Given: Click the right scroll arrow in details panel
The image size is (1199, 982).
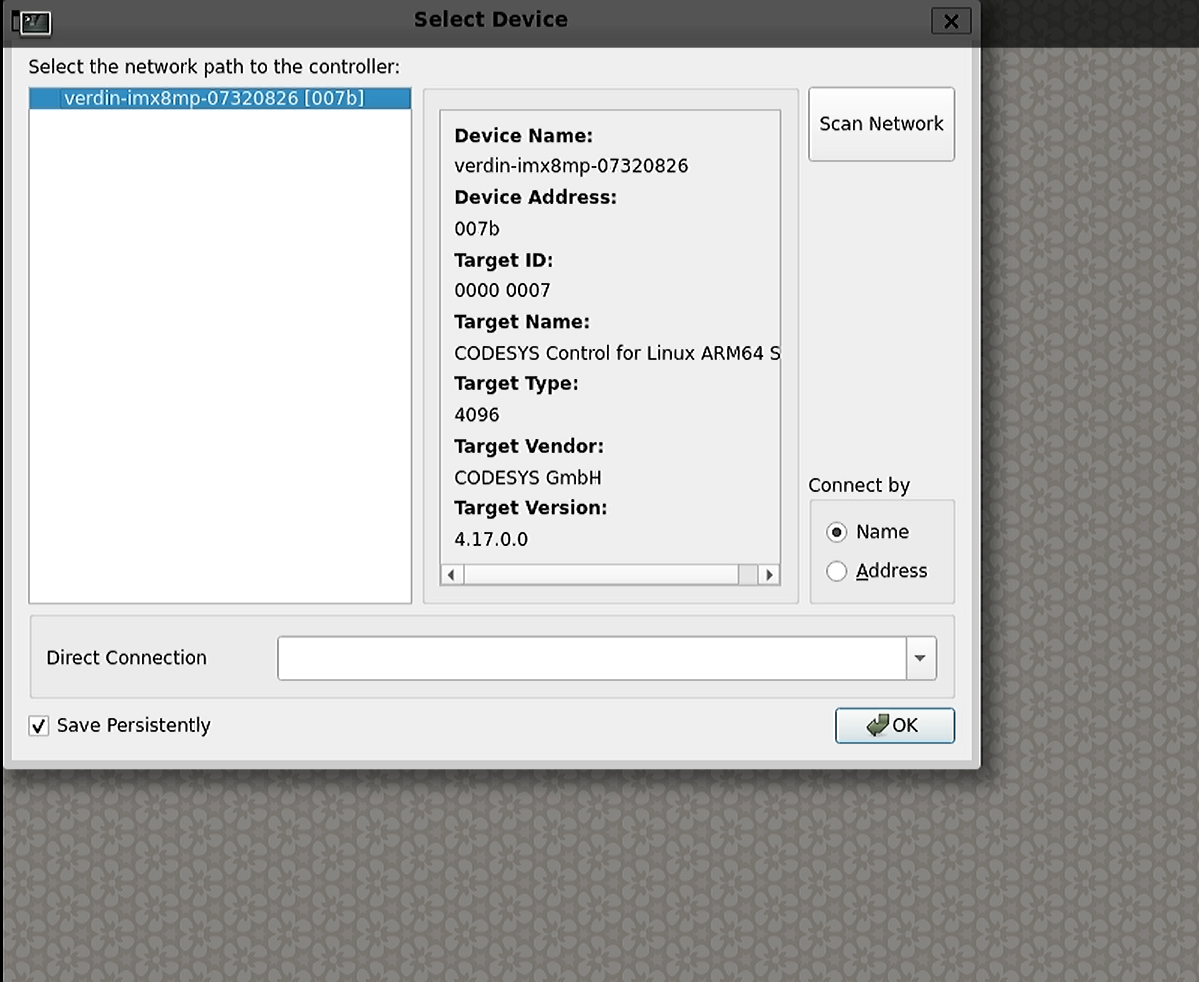Looking at the screenshot, I should [x=769, y=574].
